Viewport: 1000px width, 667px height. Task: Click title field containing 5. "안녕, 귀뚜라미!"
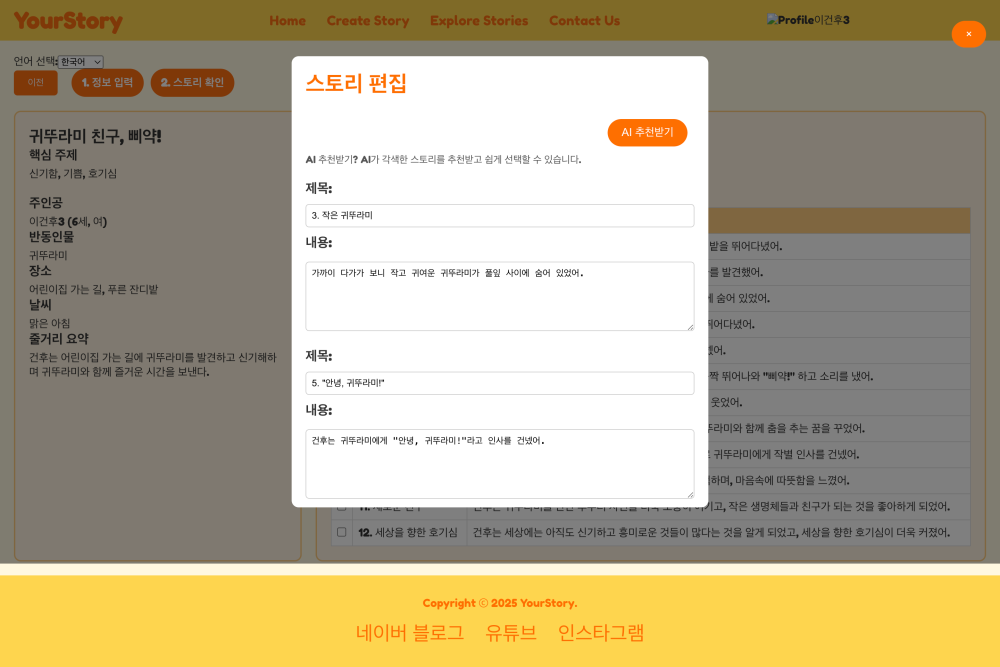pos(499,383)
